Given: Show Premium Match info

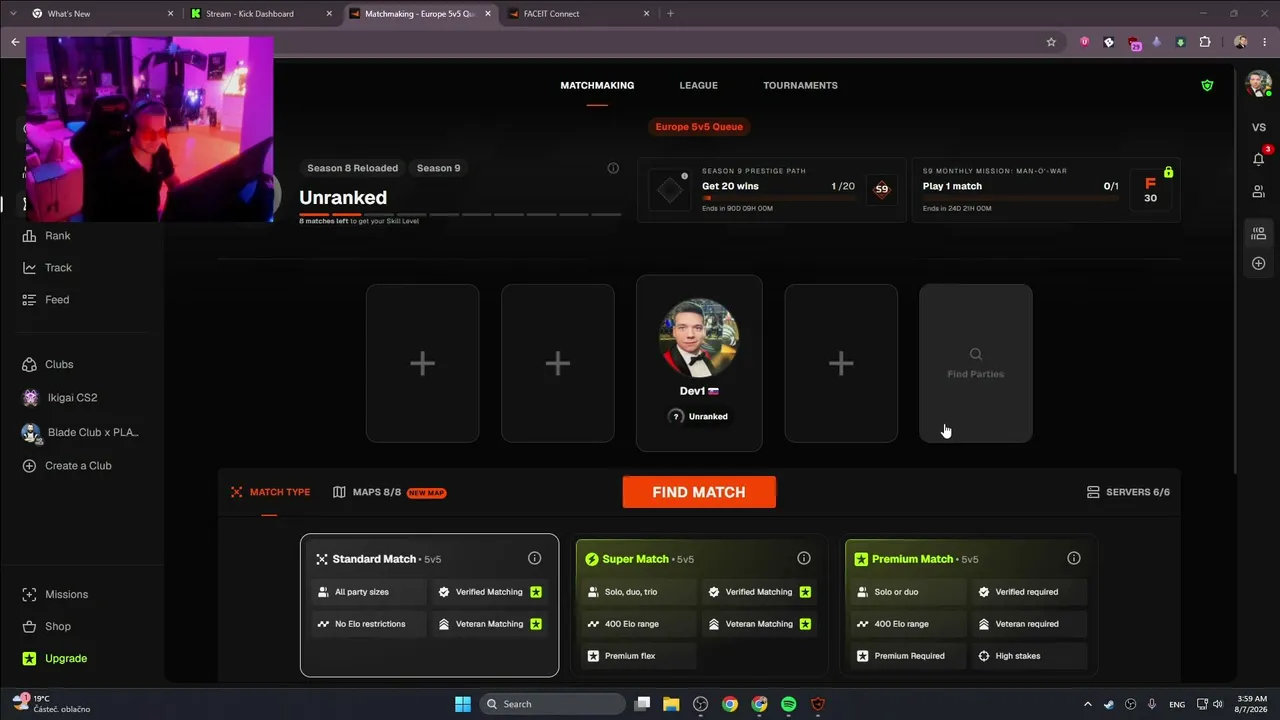Looking at the screenshot, I should [x=1074, y=559].
